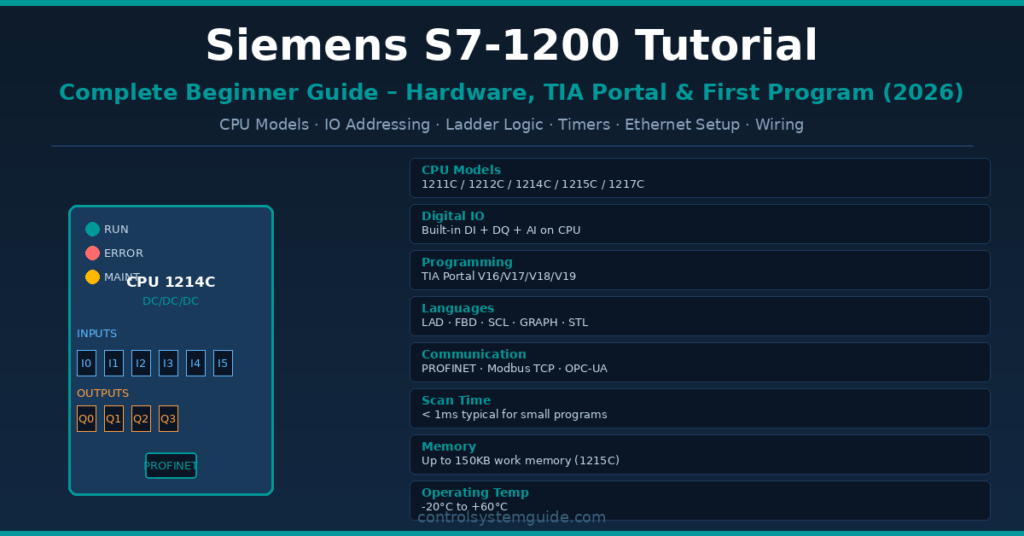
Task: Open the Digital IO card
Action: coord(700,224)
